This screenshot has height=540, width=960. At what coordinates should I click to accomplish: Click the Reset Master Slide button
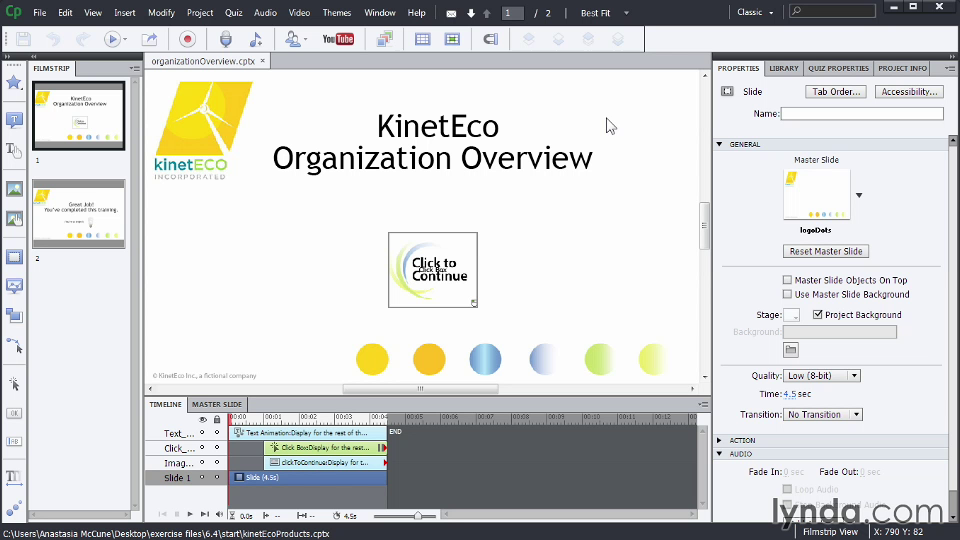pos(825,251)
